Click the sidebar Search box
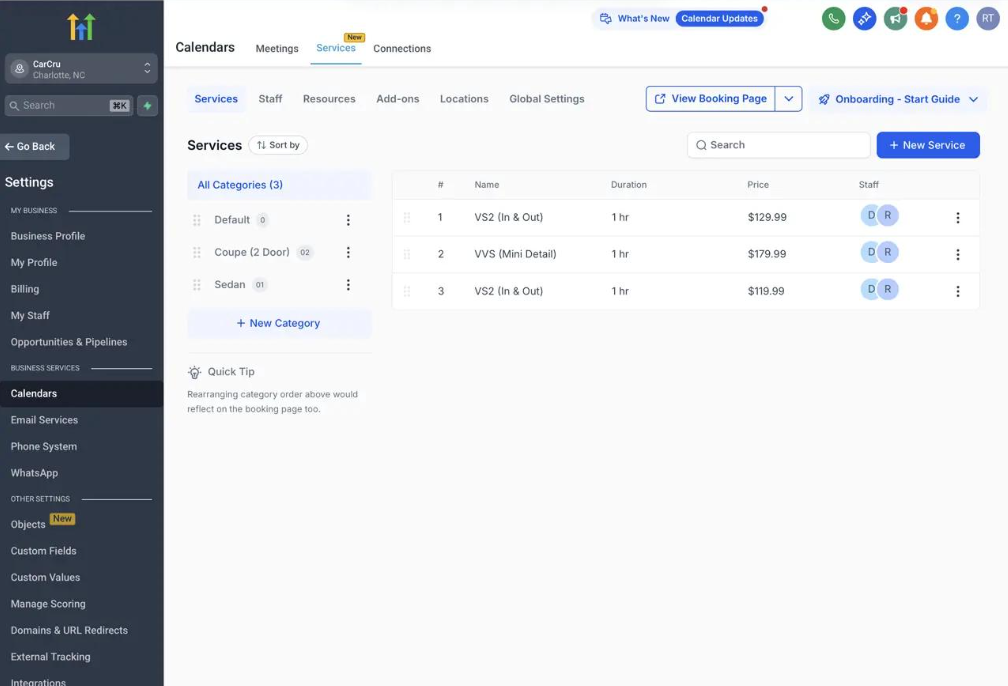The height and width of the screenshot is (686, 1008). click(x=69, y=105)
